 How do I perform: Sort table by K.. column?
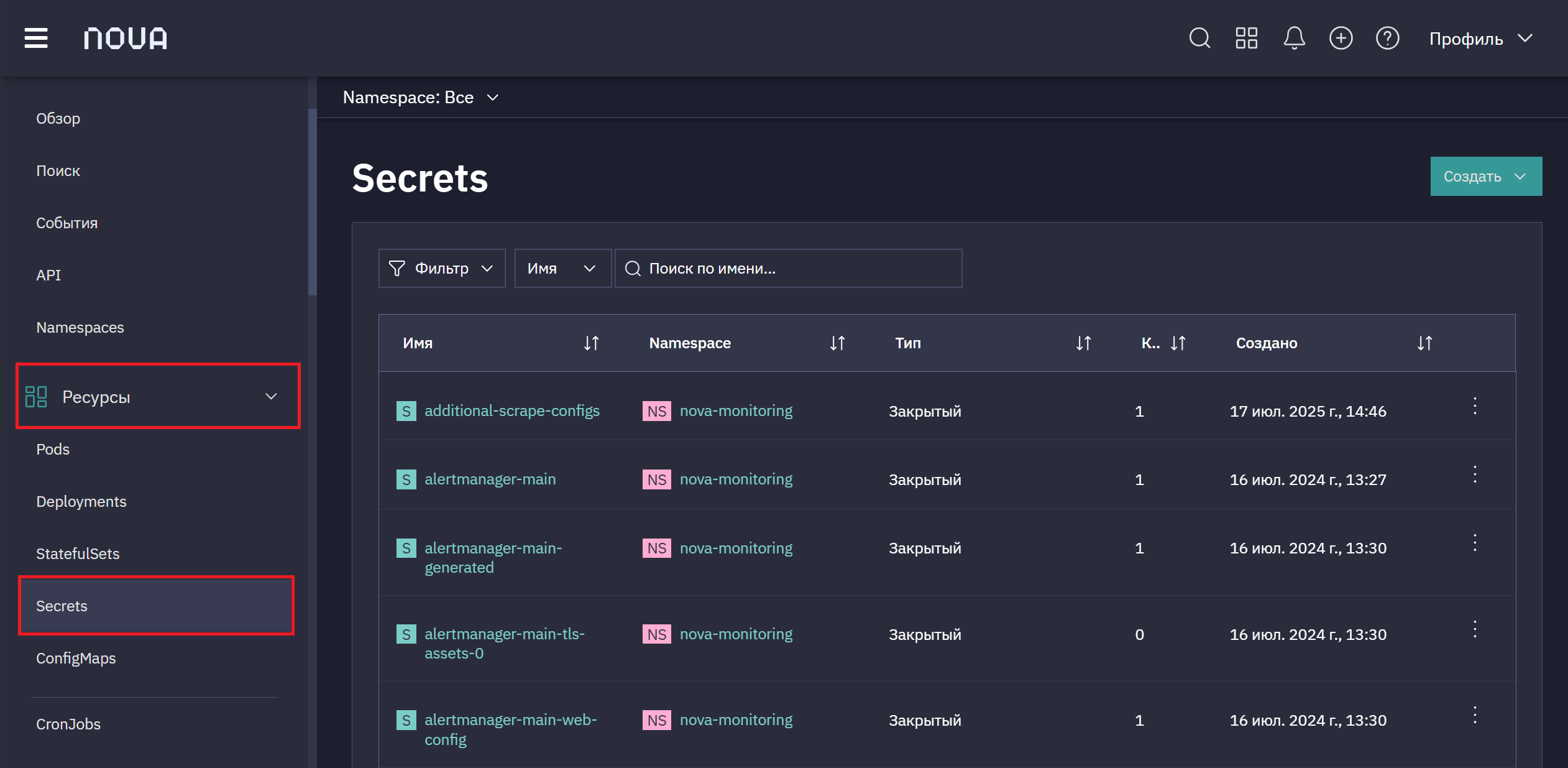pos(1178,343)
